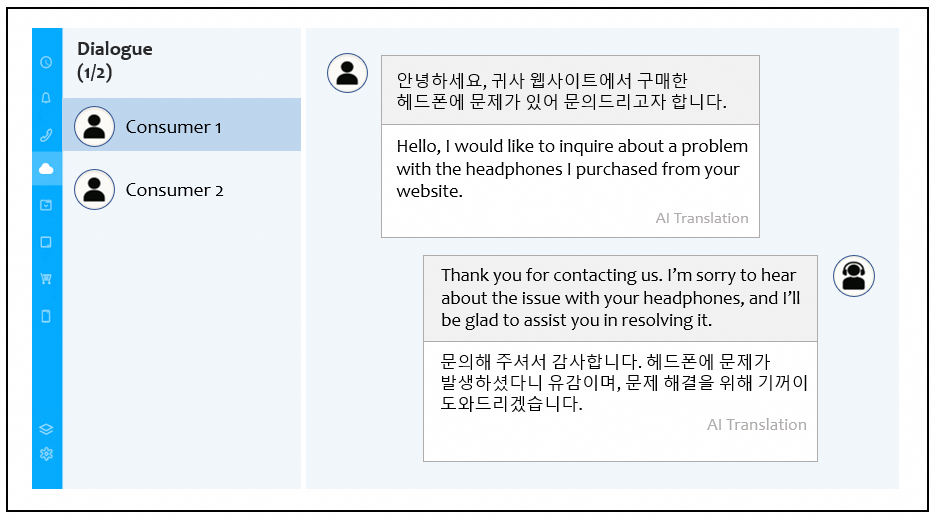Click the mobile device icon in sidebar

click(46, 316)
